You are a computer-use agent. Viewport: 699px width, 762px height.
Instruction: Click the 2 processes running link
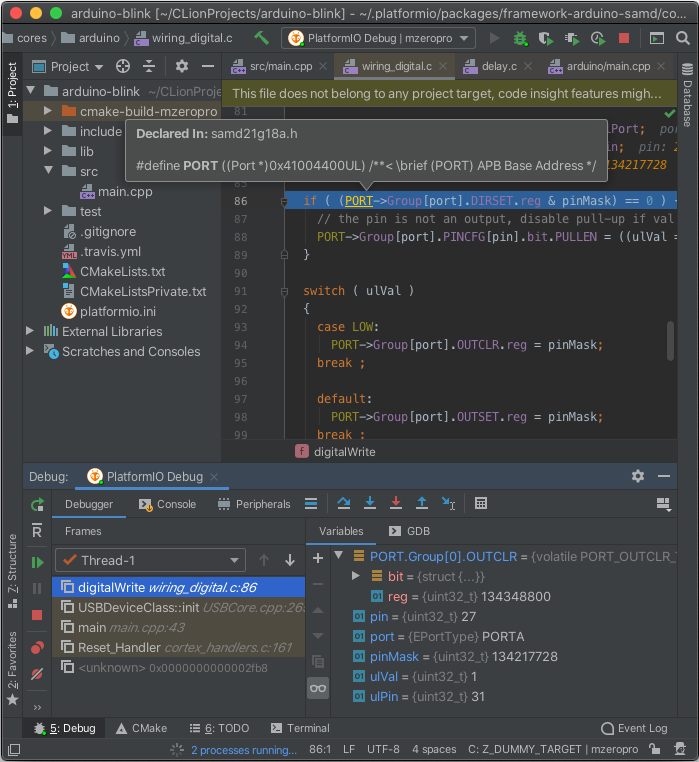[244, 750]
